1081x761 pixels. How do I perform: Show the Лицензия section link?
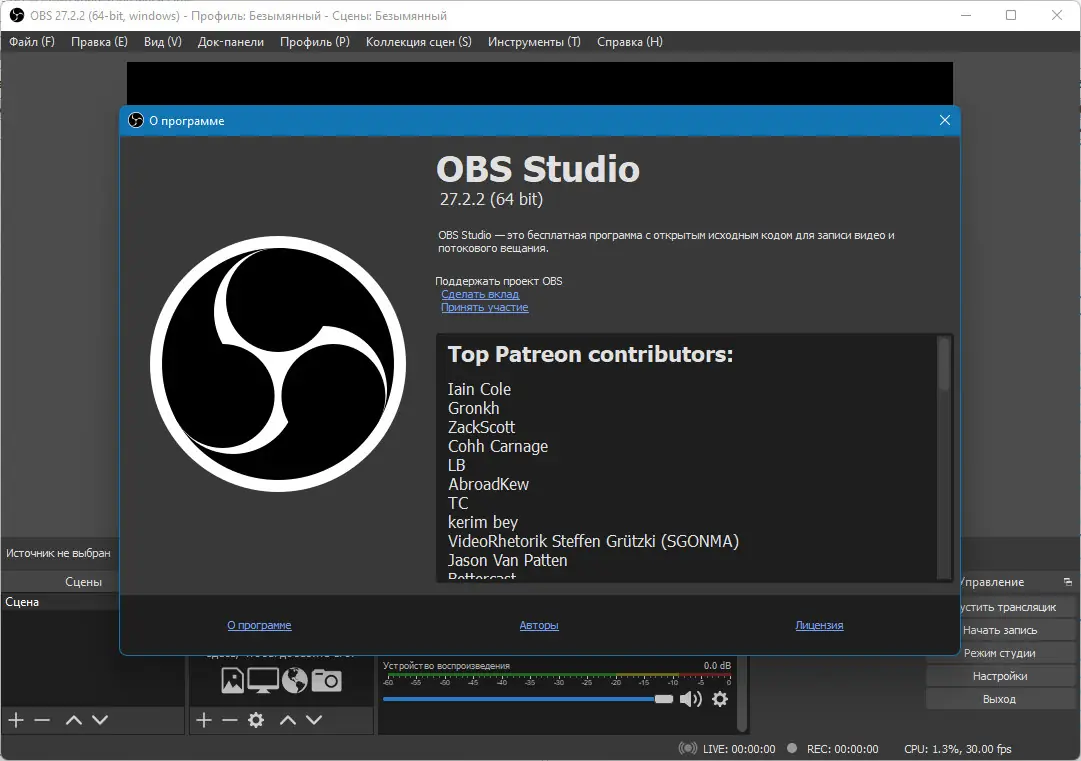click(x=819, y=625)
